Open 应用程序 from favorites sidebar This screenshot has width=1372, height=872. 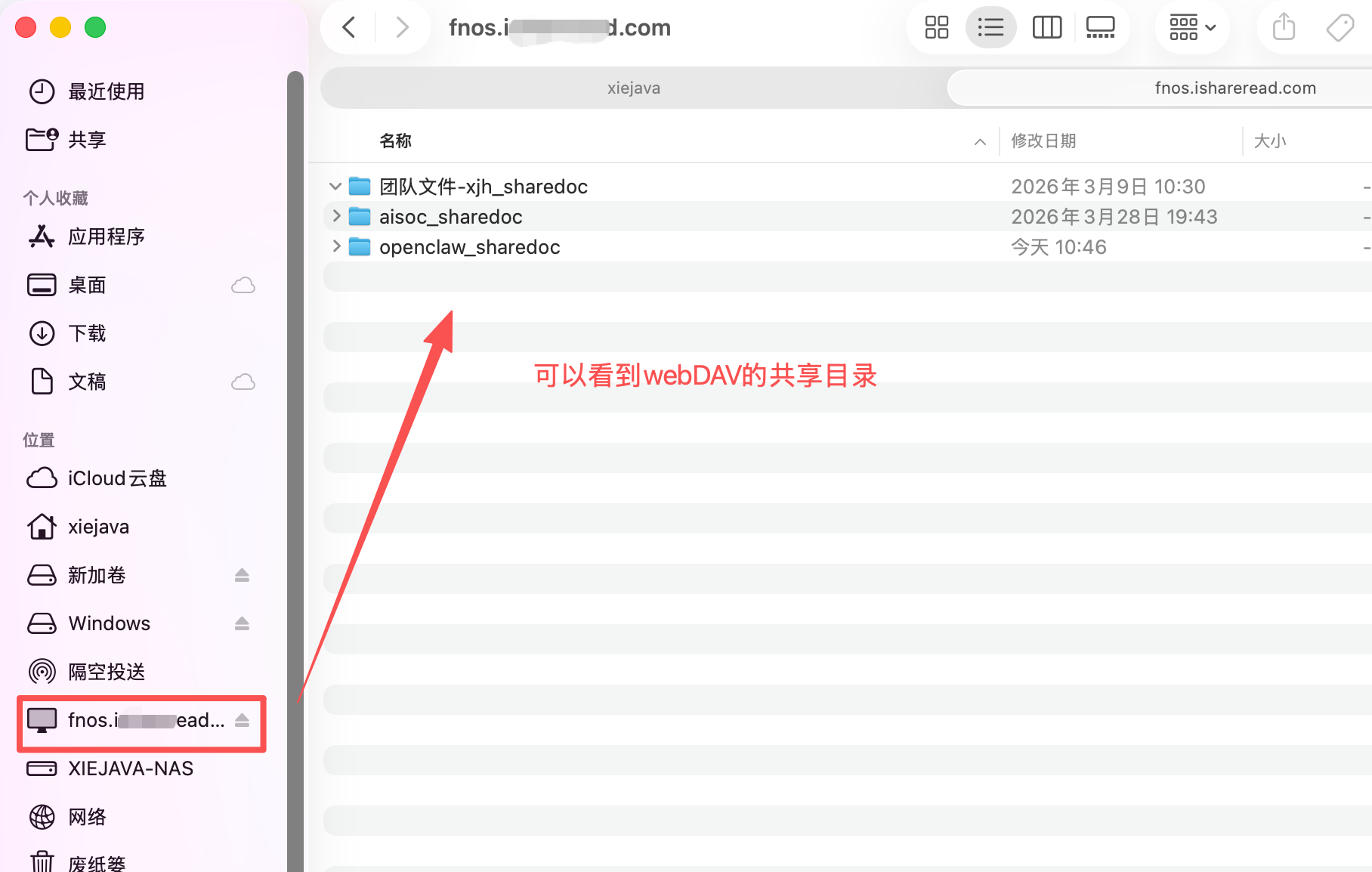click(x=107, y=237)
